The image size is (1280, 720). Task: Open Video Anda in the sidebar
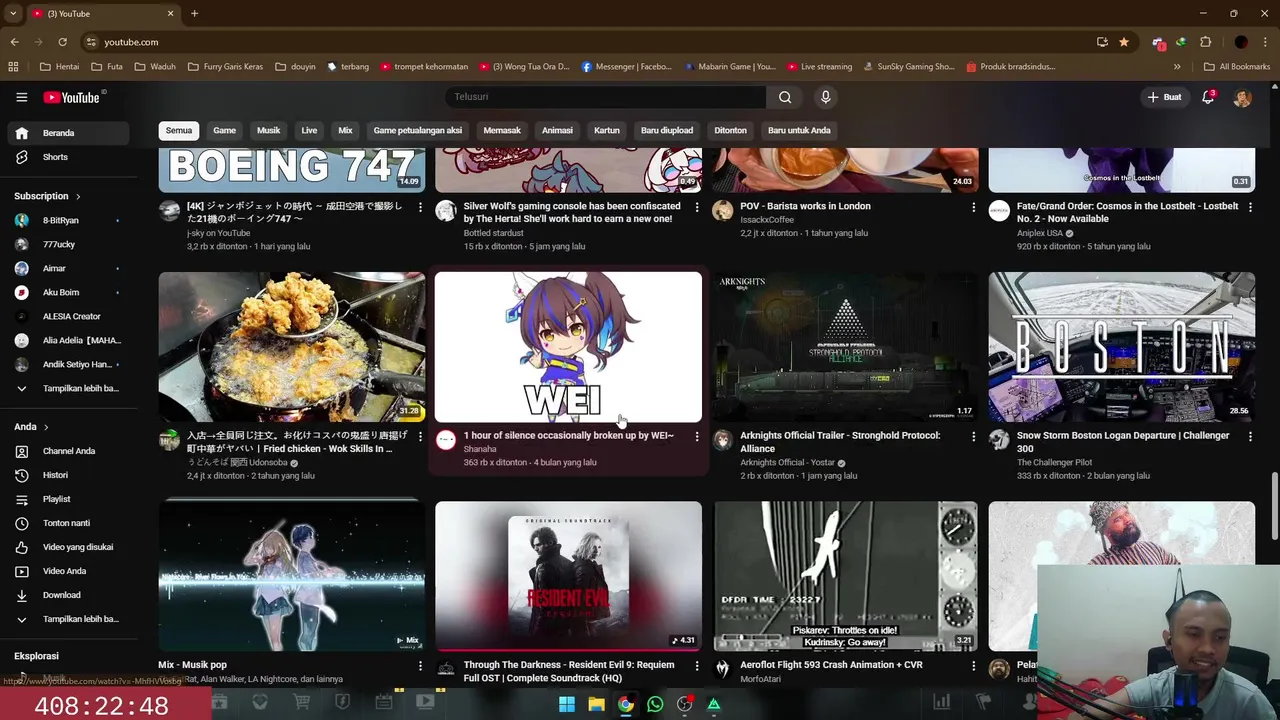[68, 571]
